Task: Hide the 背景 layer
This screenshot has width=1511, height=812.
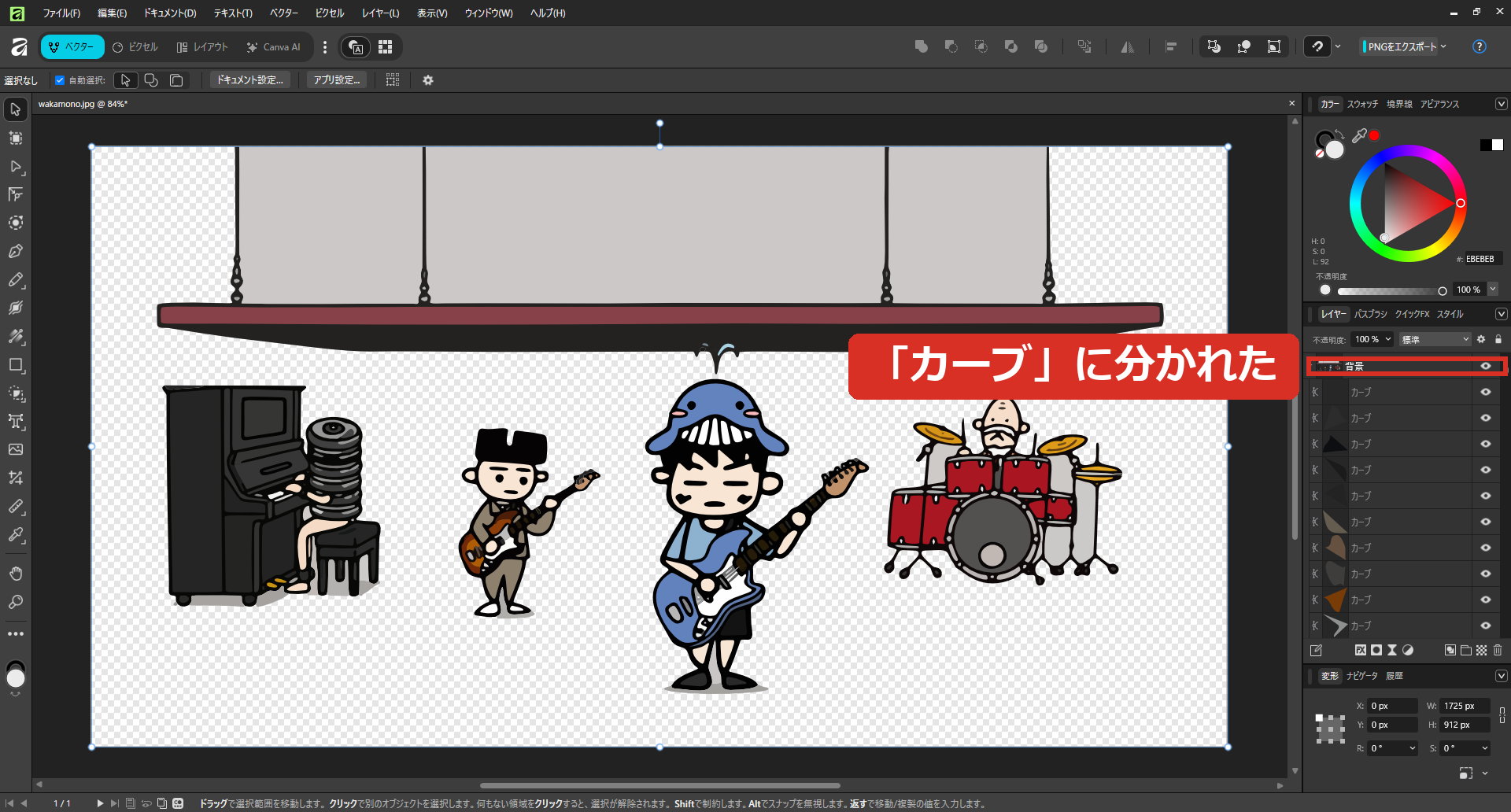Action: [1486, 366]
